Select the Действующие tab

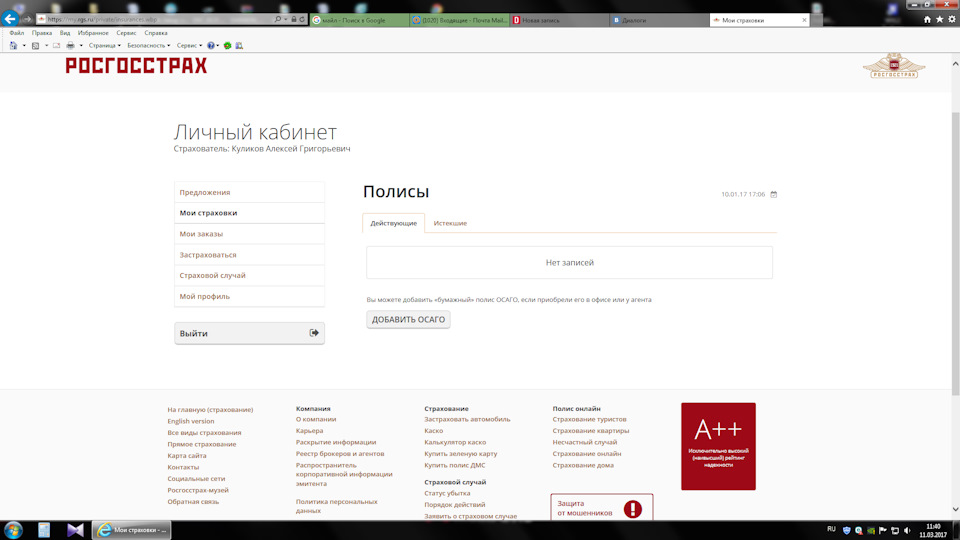click(394, 223)
